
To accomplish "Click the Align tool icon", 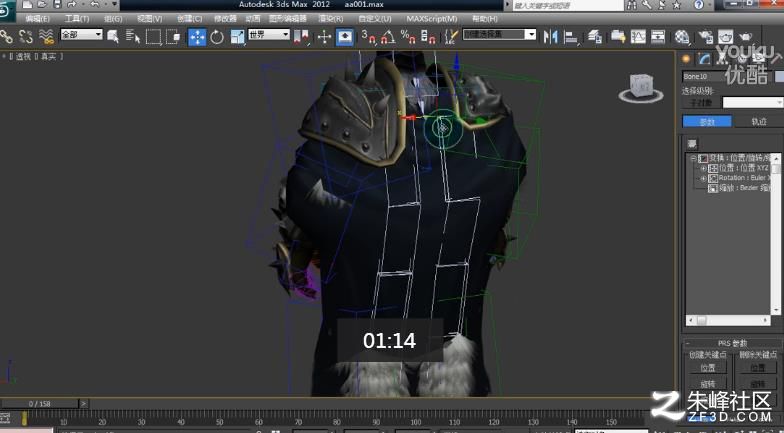I will click(570, 36).
